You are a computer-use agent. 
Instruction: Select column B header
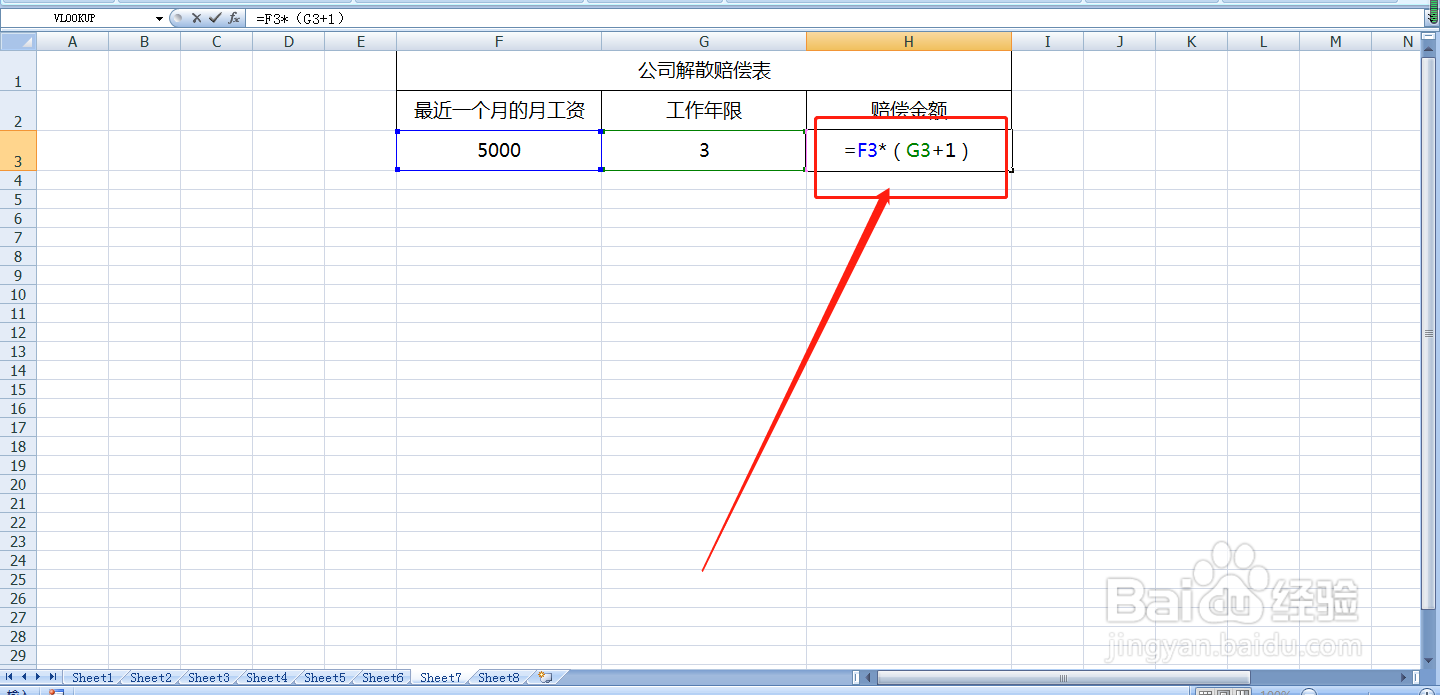click(144, 41)
